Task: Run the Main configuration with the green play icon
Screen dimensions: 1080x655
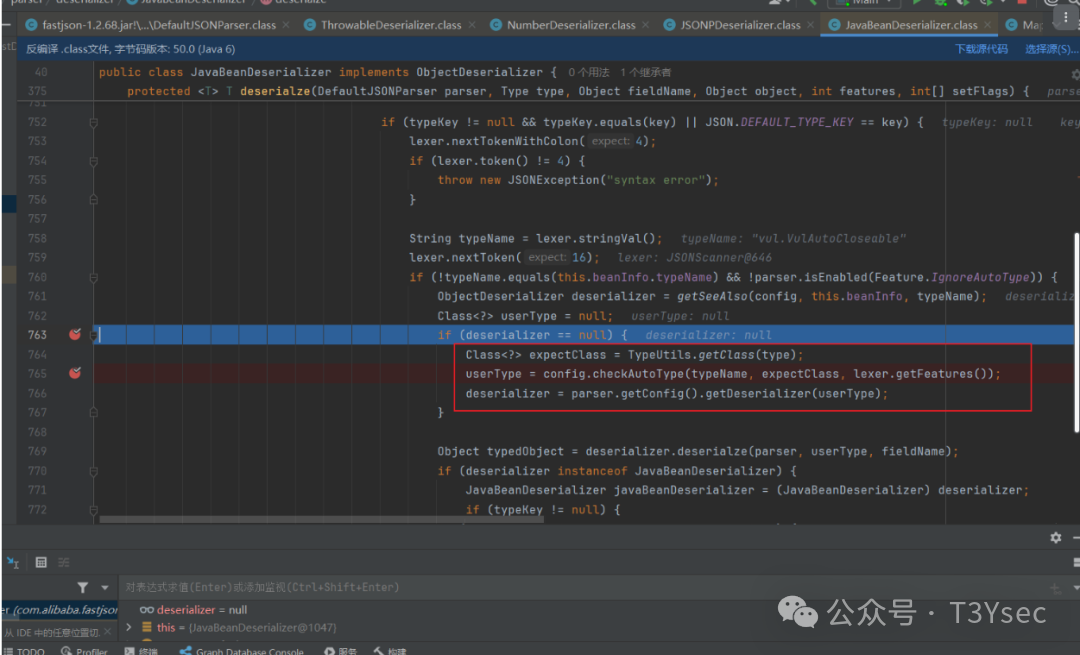Action: [917, 3]
